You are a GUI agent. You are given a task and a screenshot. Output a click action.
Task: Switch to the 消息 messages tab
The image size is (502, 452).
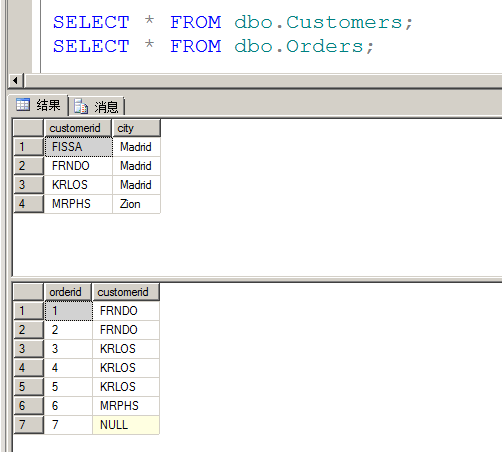click(97, 106)
